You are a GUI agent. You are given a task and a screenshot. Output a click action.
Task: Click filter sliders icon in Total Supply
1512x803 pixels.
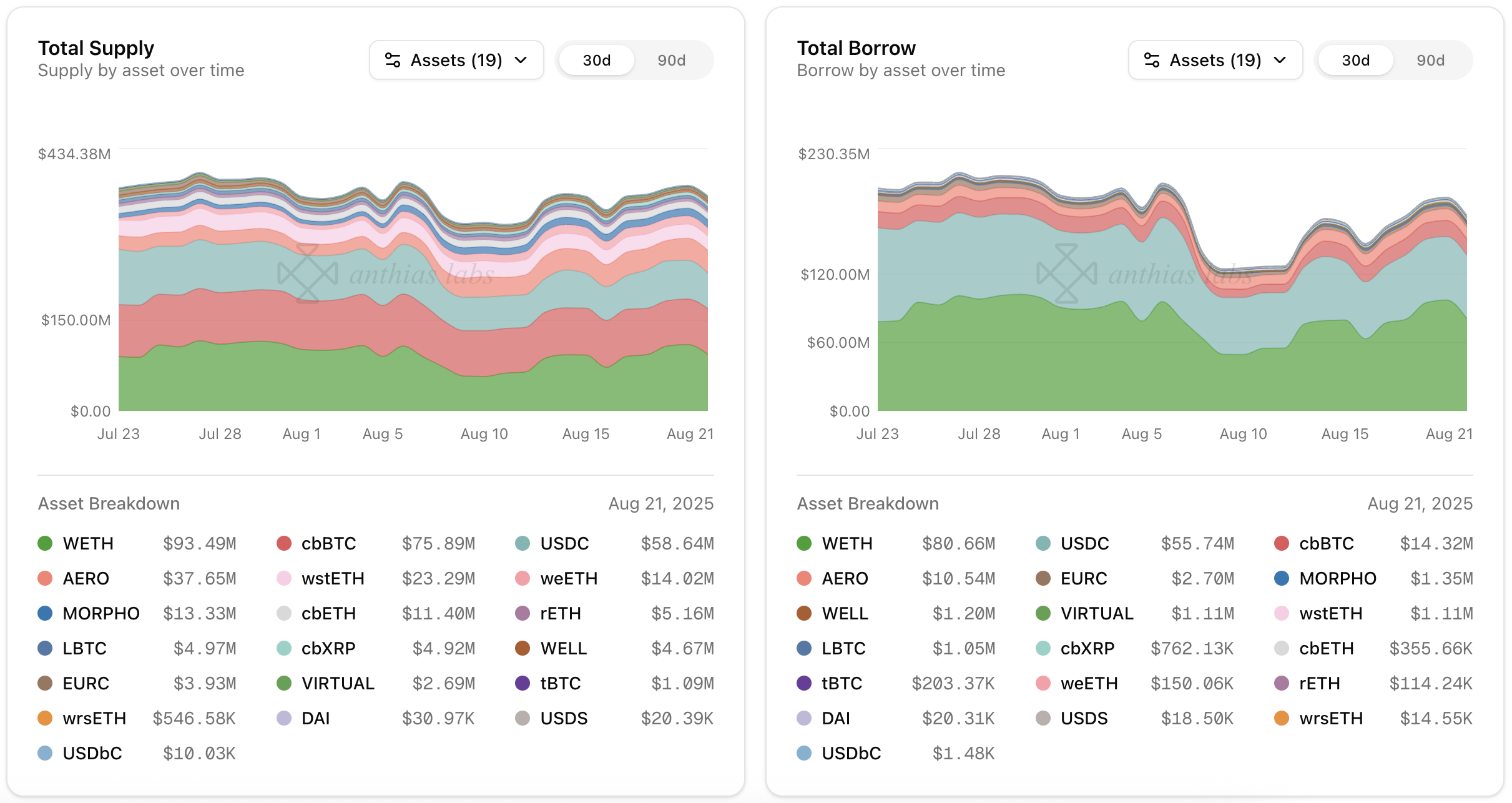(393, 60)
